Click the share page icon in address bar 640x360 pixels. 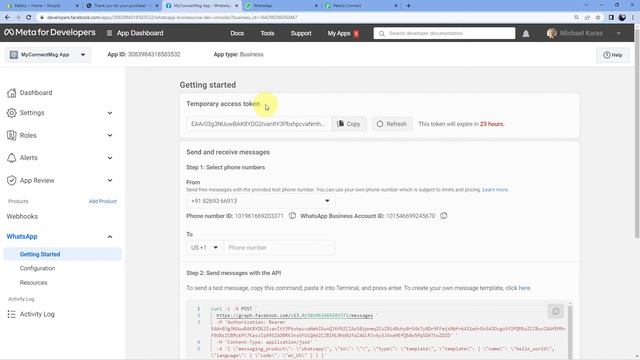click(x=587, y=17)
